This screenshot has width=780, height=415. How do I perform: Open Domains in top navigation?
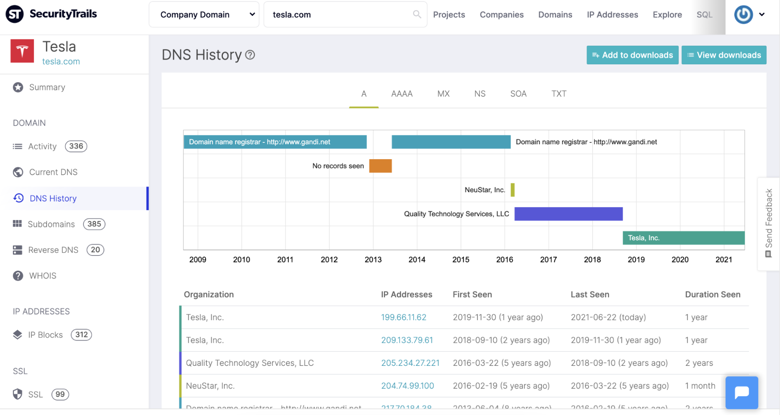555,15
